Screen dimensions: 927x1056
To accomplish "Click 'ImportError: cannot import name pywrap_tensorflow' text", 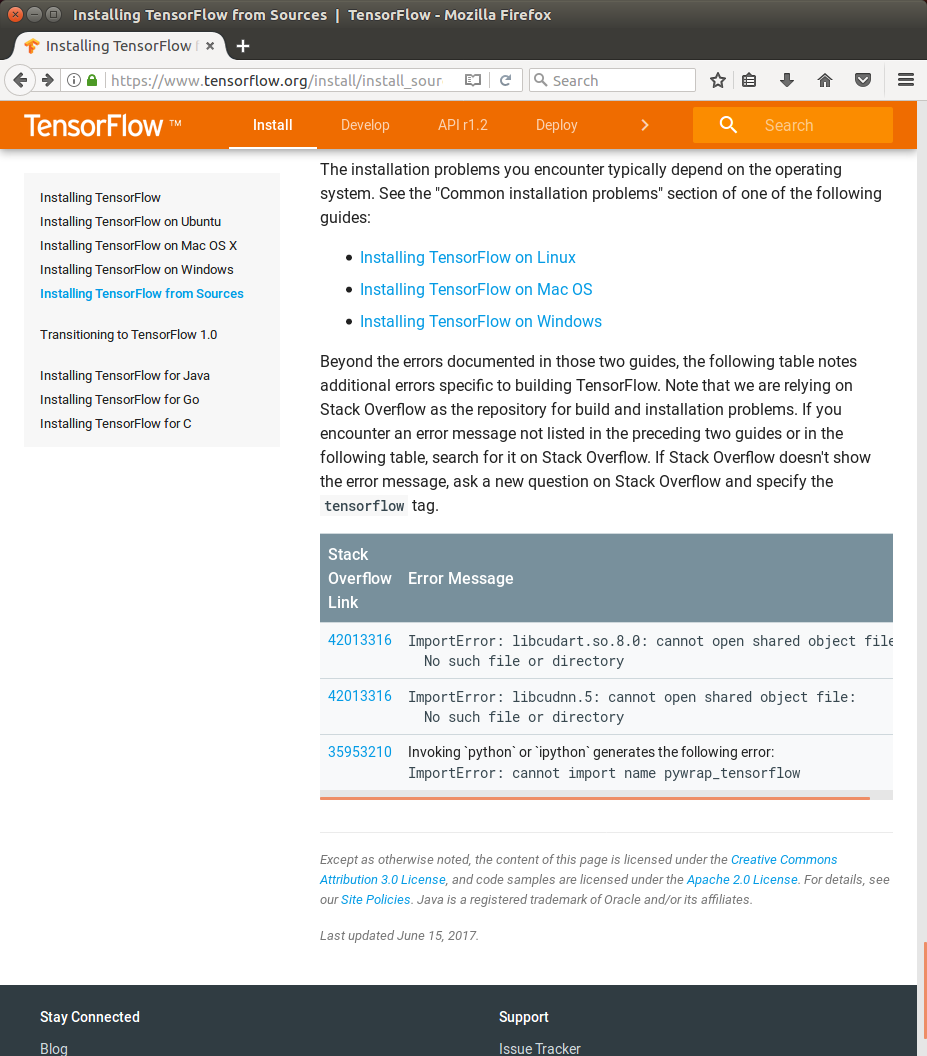I will [604, 773].
